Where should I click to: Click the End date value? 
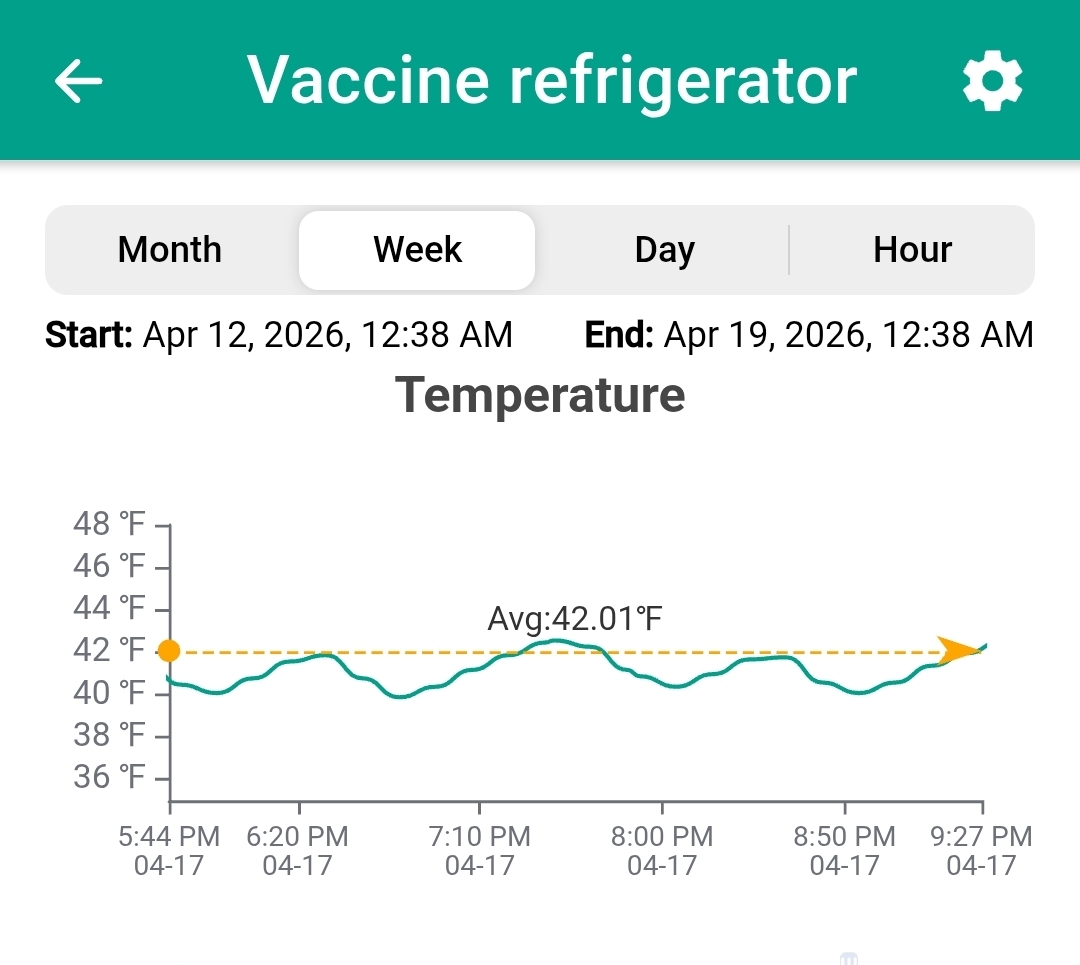(x=848, y=335)
